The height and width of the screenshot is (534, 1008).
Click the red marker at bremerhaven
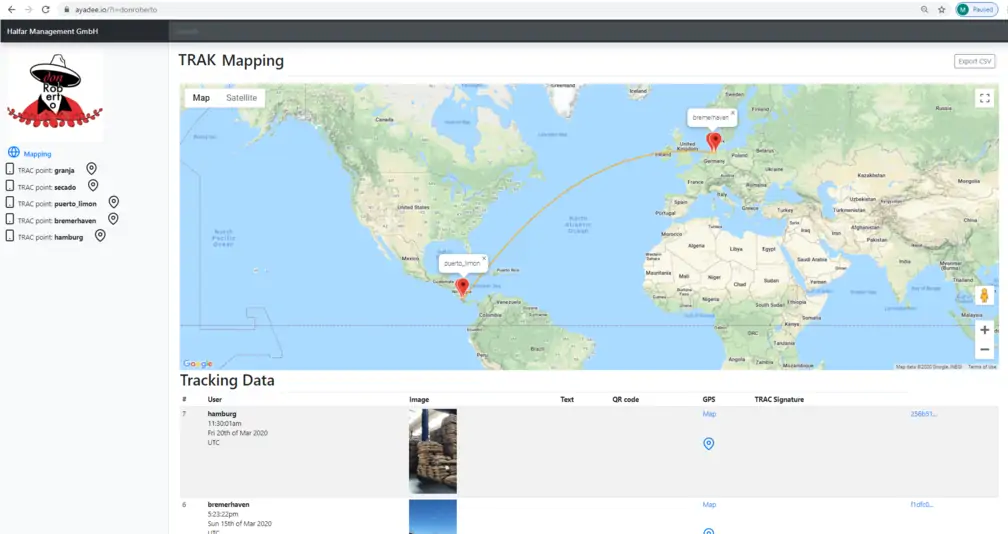tap(714, 141)
